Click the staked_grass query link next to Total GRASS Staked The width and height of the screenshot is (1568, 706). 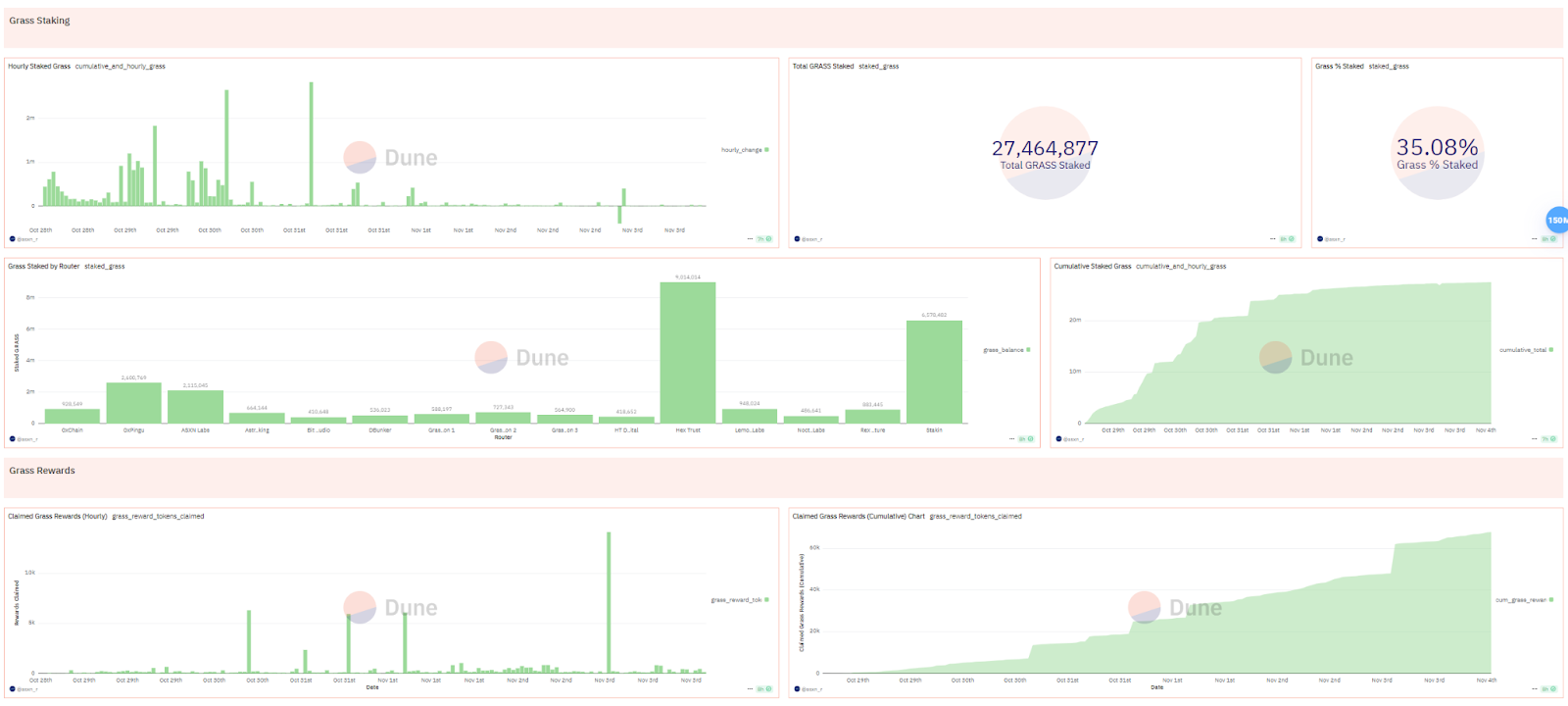pos(879,67)
